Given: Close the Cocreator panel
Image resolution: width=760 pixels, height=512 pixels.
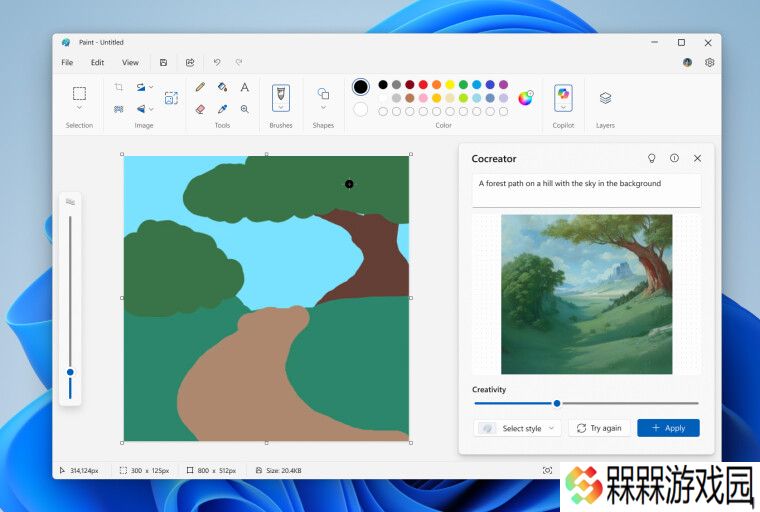Looking at the screenshot, I should (x=697, y=158).
